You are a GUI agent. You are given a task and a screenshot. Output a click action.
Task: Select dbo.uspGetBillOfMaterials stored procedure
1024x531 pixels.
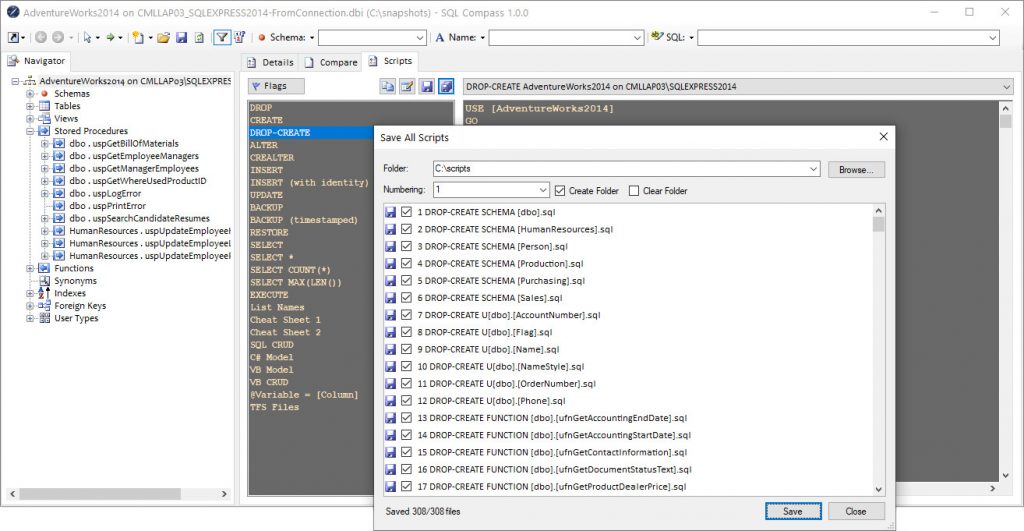point(123,143)
